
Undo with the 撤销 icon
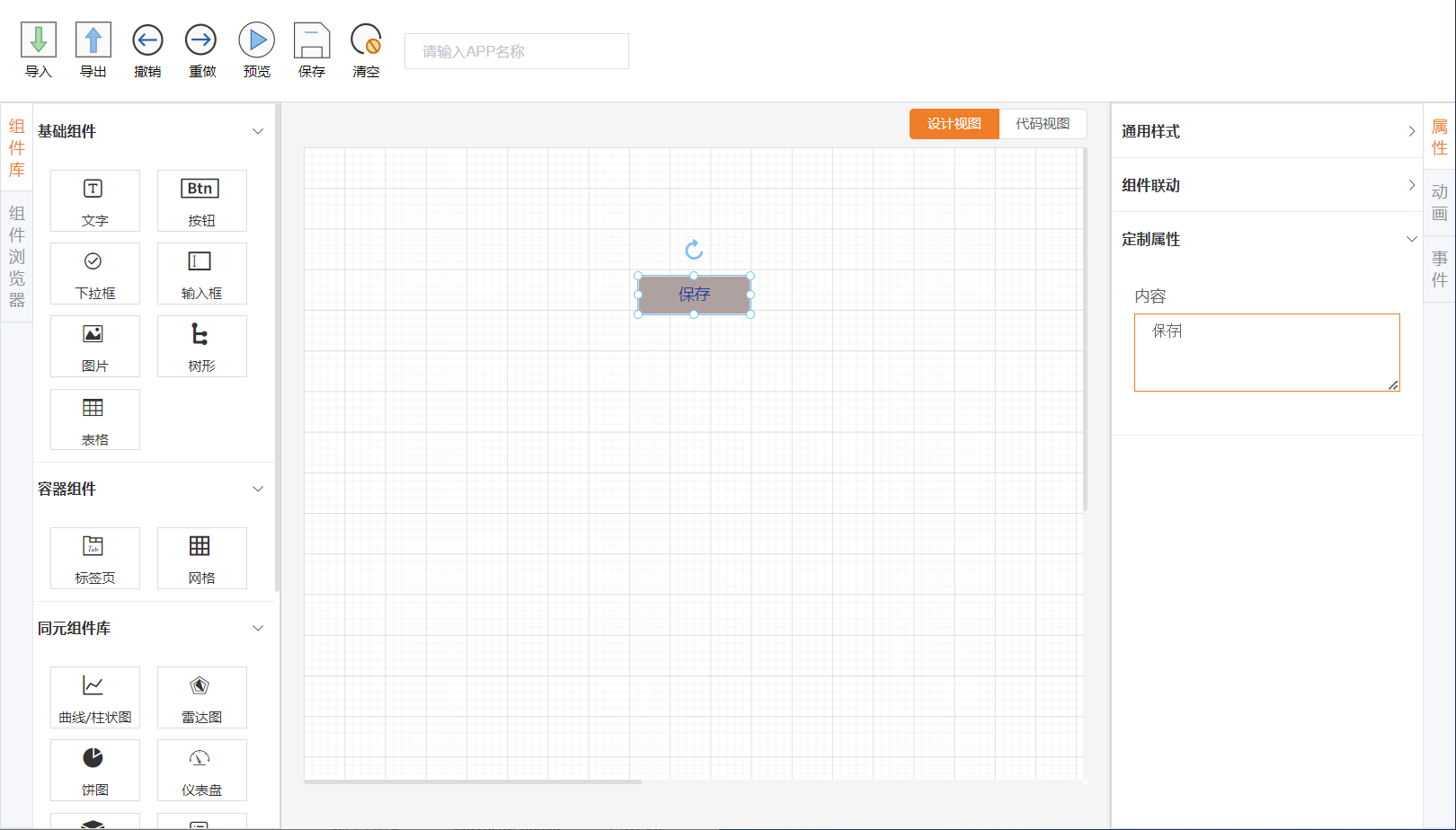(x=147, y=40)
